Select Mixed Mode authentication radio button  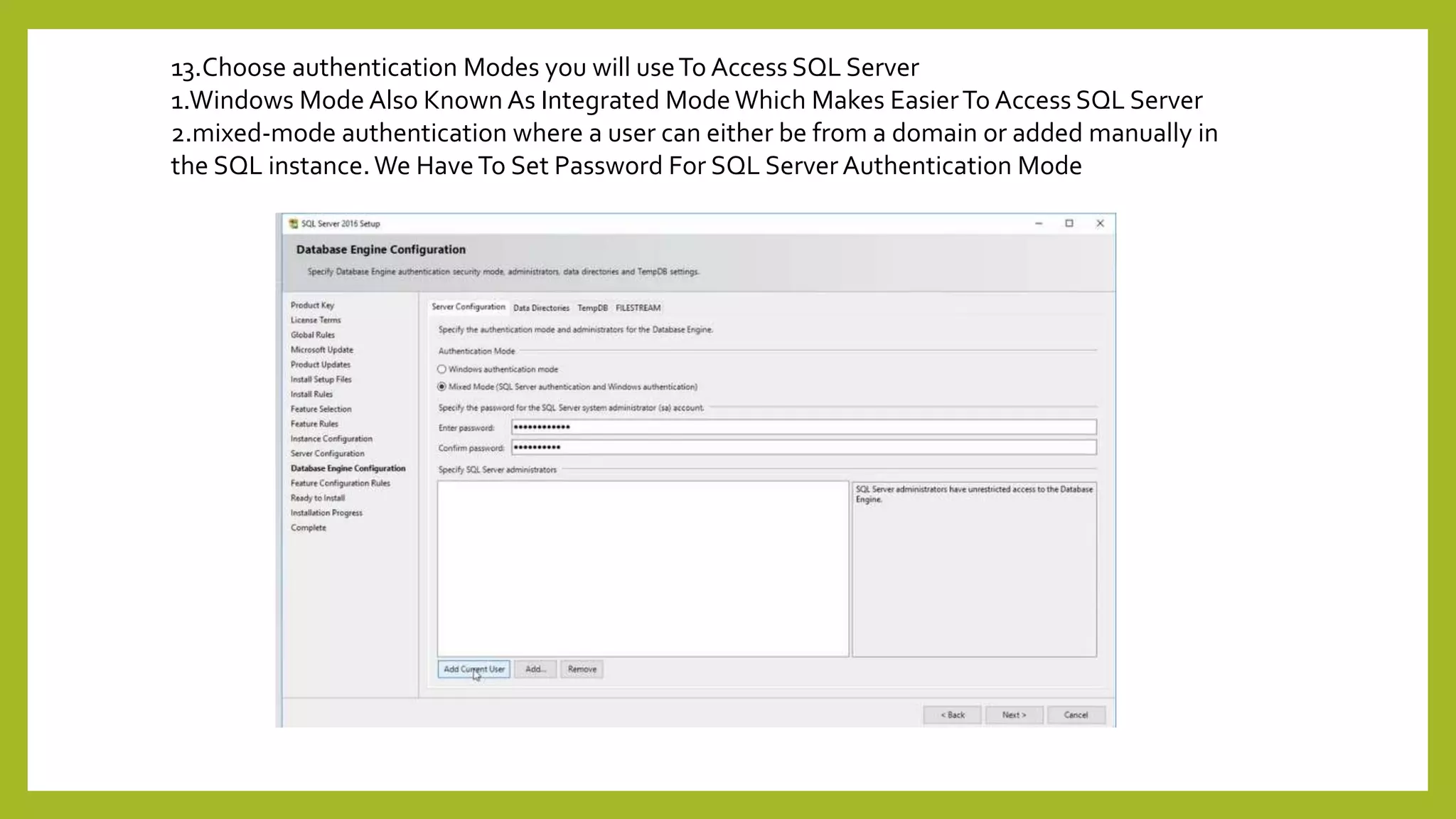[x=441, y=387]
